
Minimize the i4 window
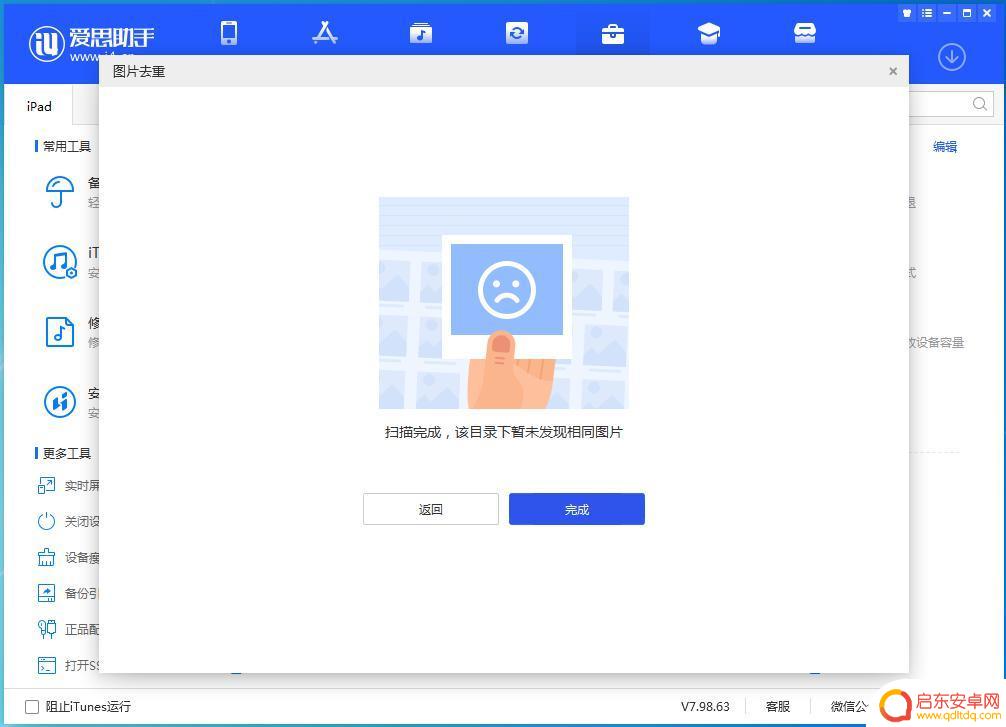coord(946,13)
